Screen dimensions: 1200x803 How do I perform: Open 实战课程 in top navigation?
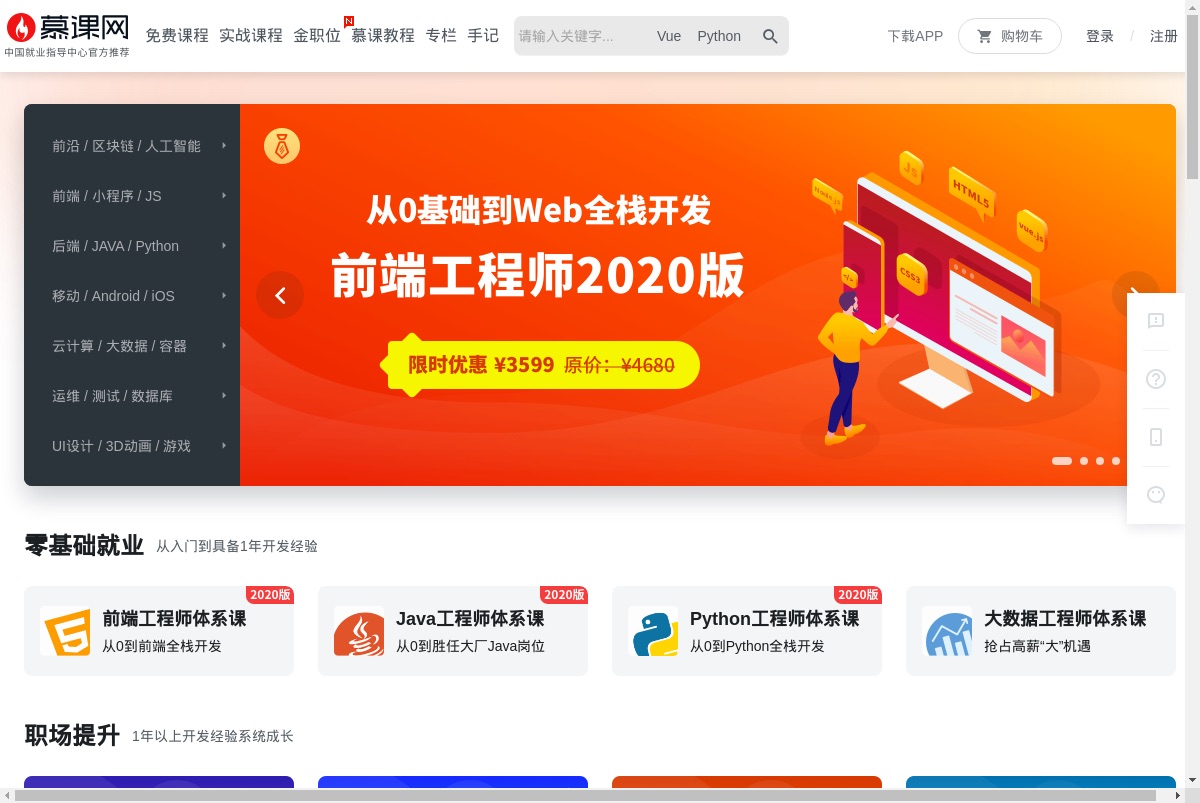(251, 36)
